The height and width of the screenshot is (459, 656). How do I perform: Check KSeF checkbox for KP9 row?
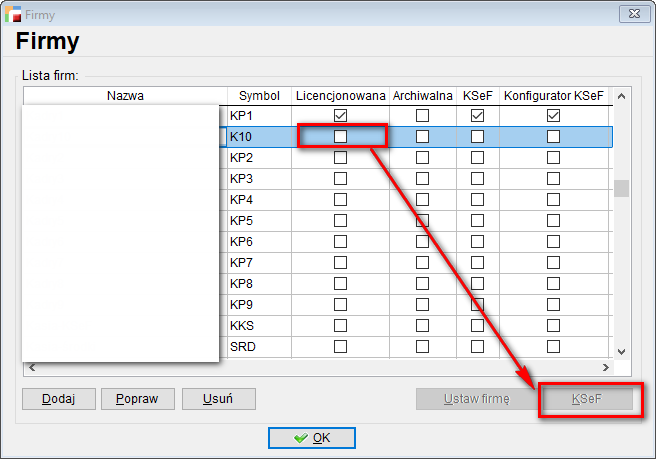tap(477, 304)
